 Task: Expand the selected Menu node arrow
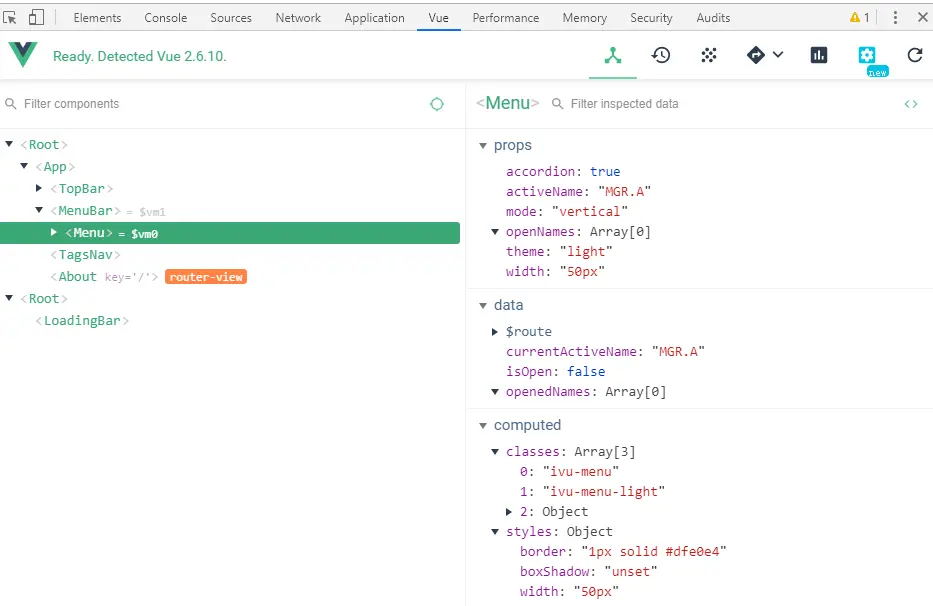tap(54, 232)
